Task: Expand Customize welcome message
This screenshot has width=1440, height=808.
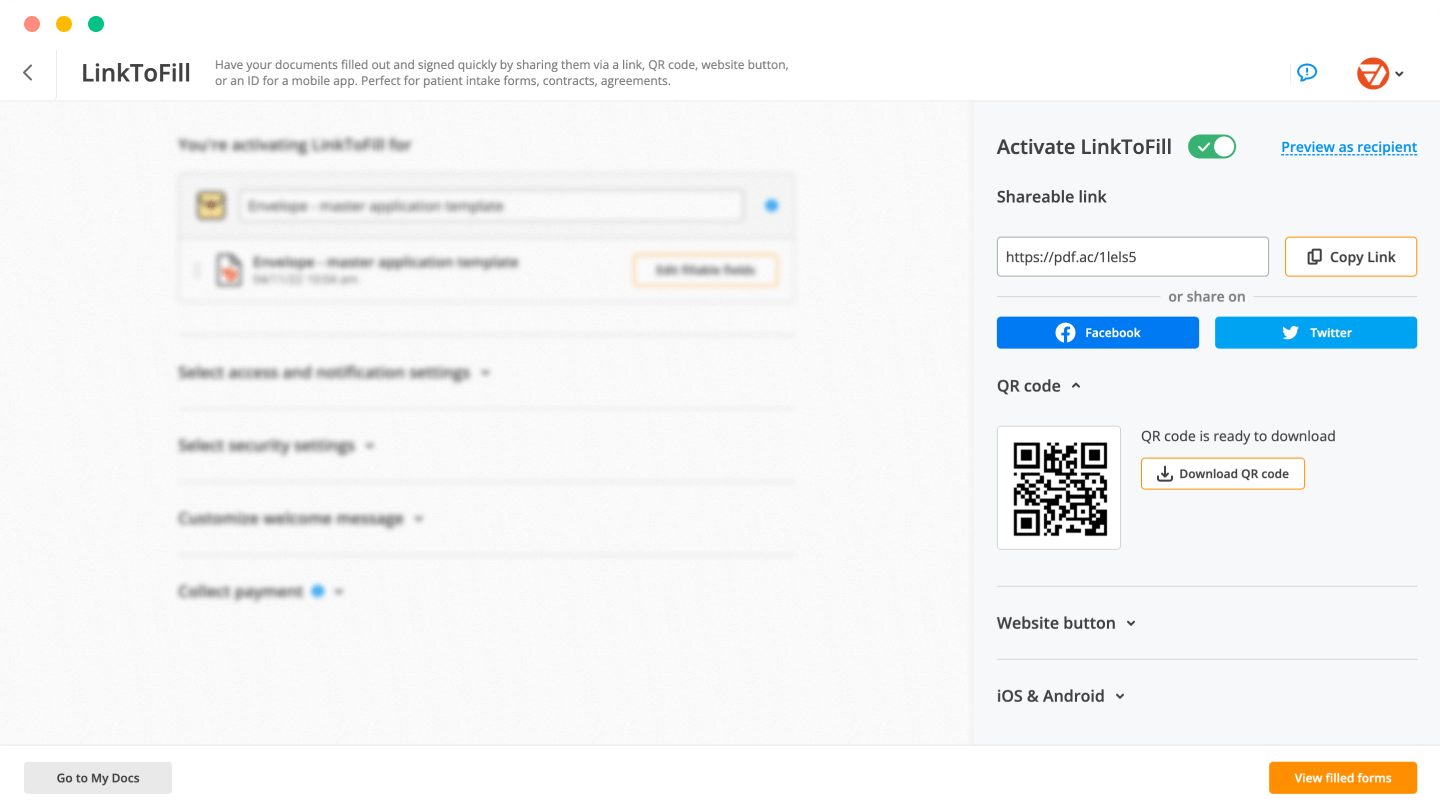Action: [418, 519]
